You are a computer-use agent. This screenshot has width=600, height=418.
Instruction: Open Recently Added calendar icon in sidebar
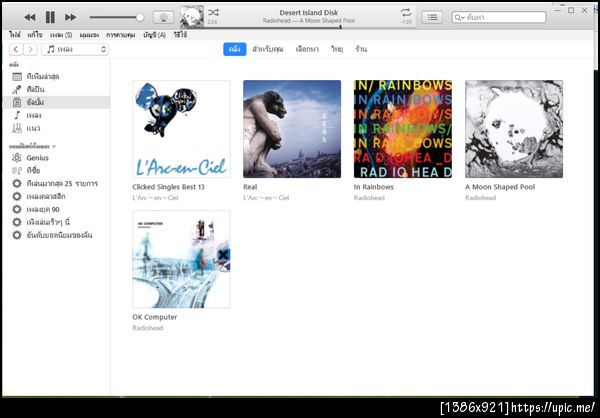pyautogui.click(x=17, y=77)
